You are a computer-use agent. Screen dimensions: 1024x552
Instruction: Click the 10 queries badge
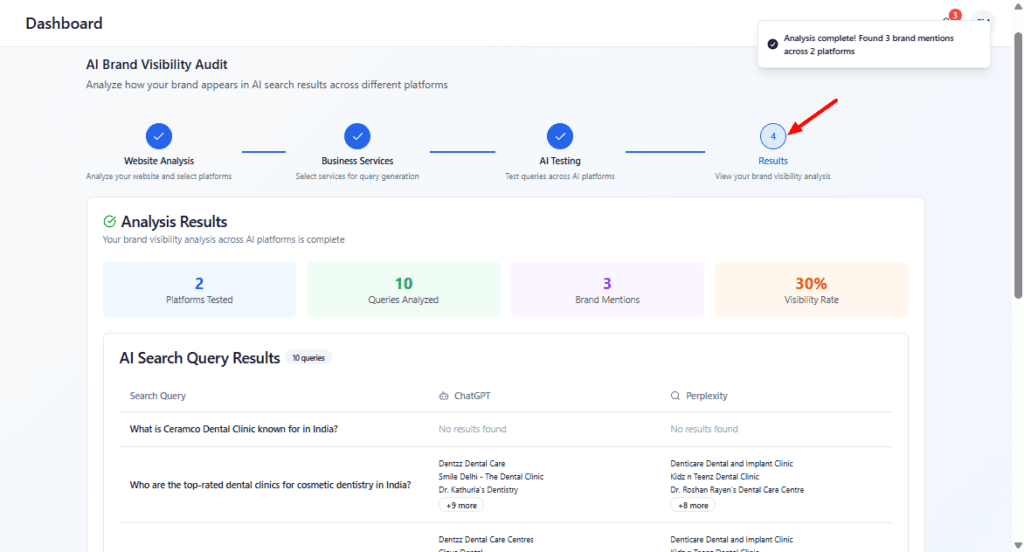click(x=308, y=358)
